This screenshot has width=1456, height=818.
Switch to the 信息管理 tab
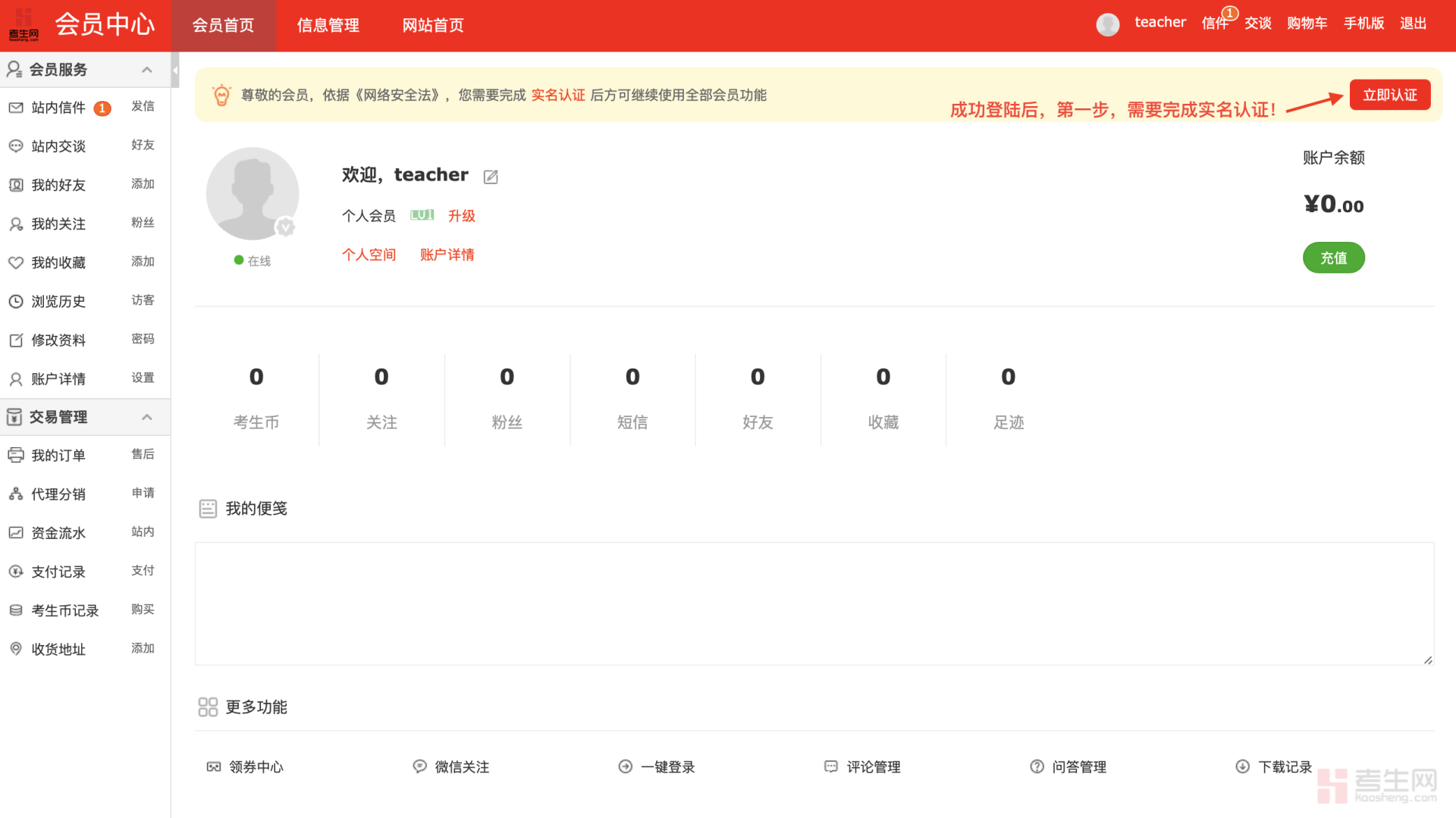click(x=328, y=25)
